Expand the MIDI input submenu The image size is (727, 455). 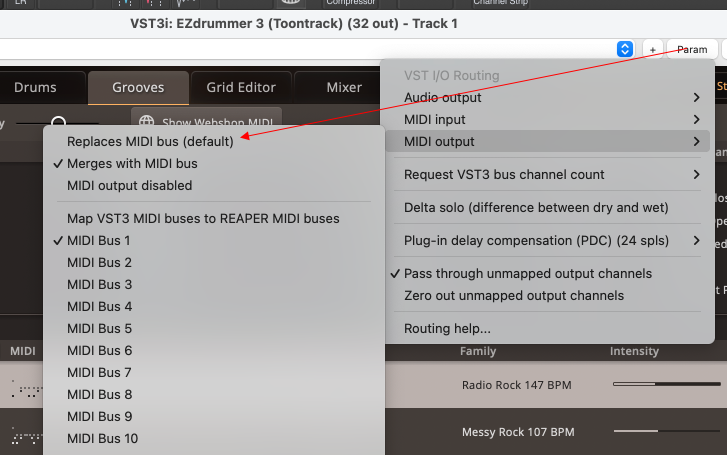(550, 119)
